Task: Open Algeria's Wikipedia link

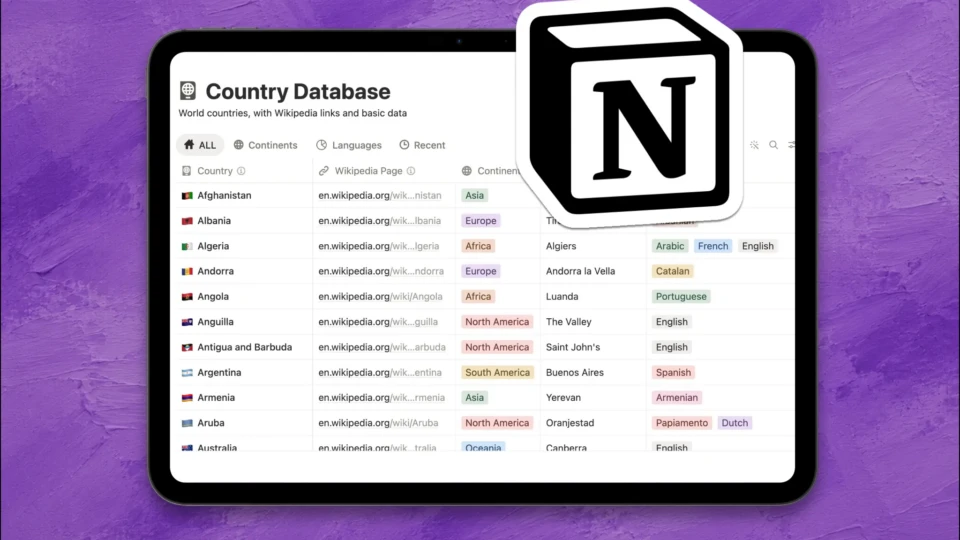Action: 378,246
